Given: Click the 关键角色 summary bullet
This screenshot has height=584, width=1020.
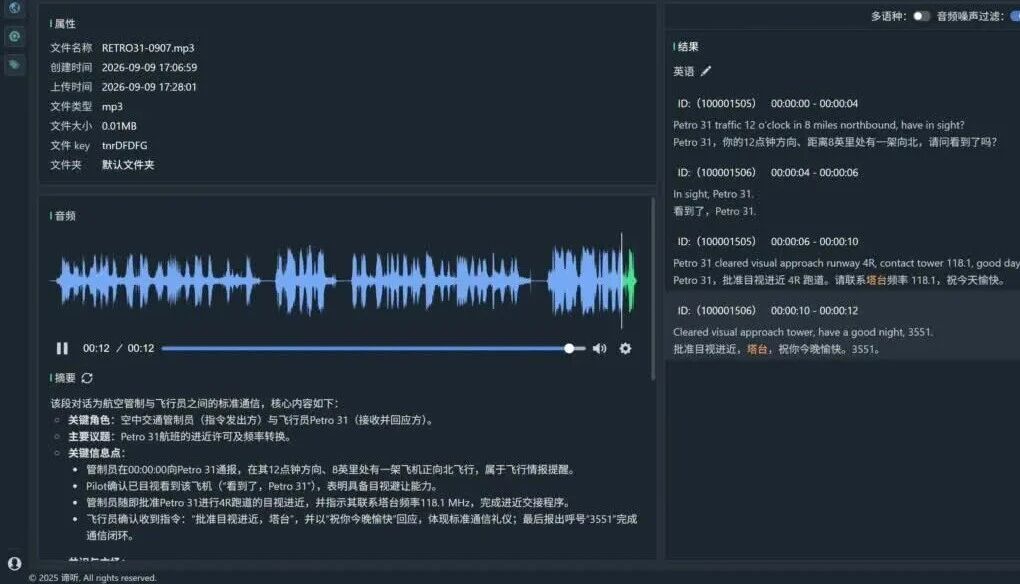Looking at the screenshot, I should pyautogui.click(x=252, y=420).
